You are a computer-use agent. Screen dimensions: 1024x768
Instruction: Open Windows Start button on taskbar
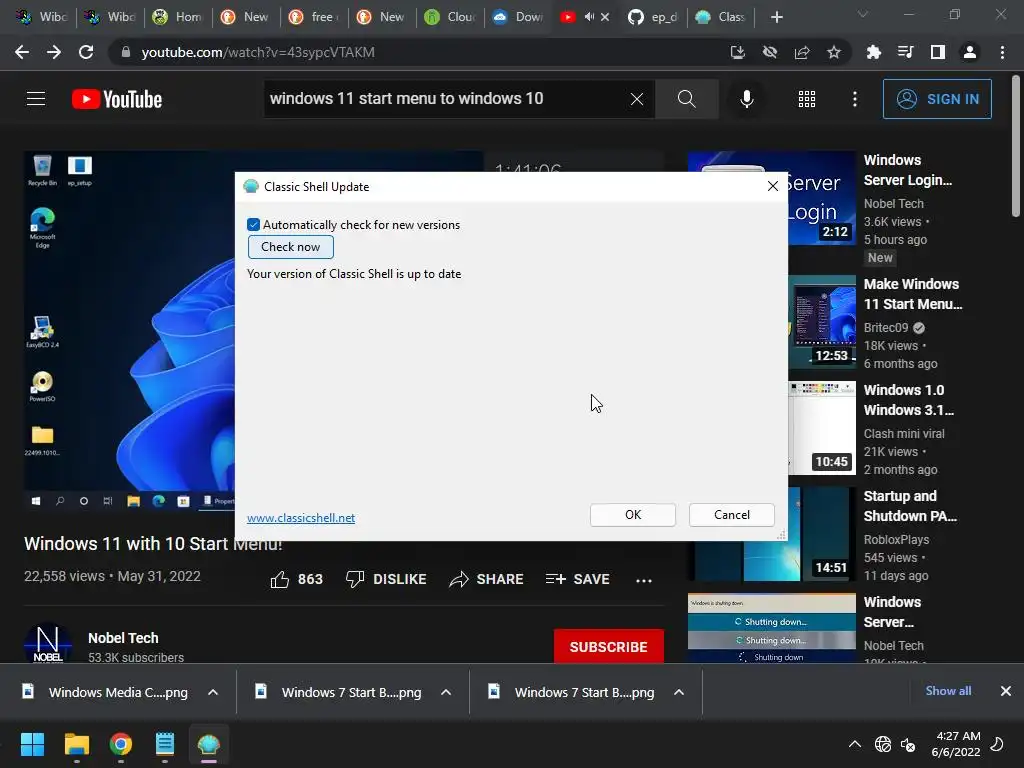32,744
